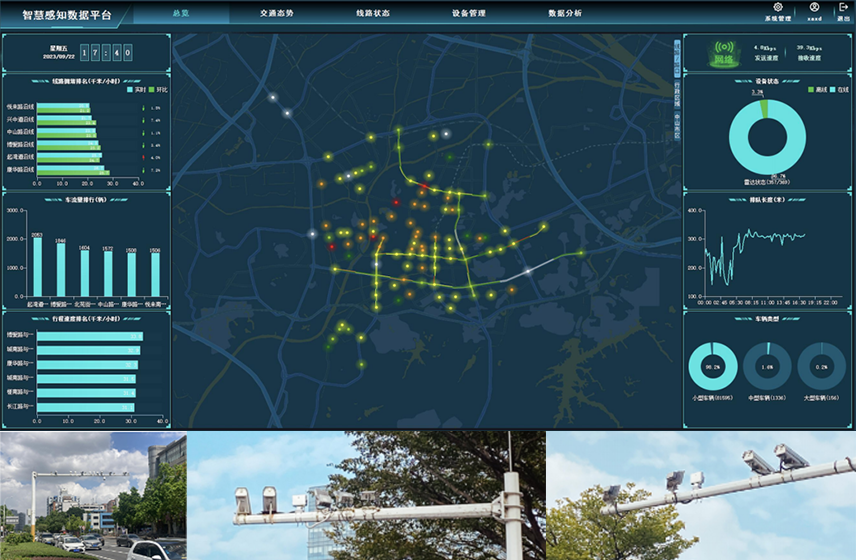
Task: Toggle the 在线 device legend item
Action: (x=836, y=89)
